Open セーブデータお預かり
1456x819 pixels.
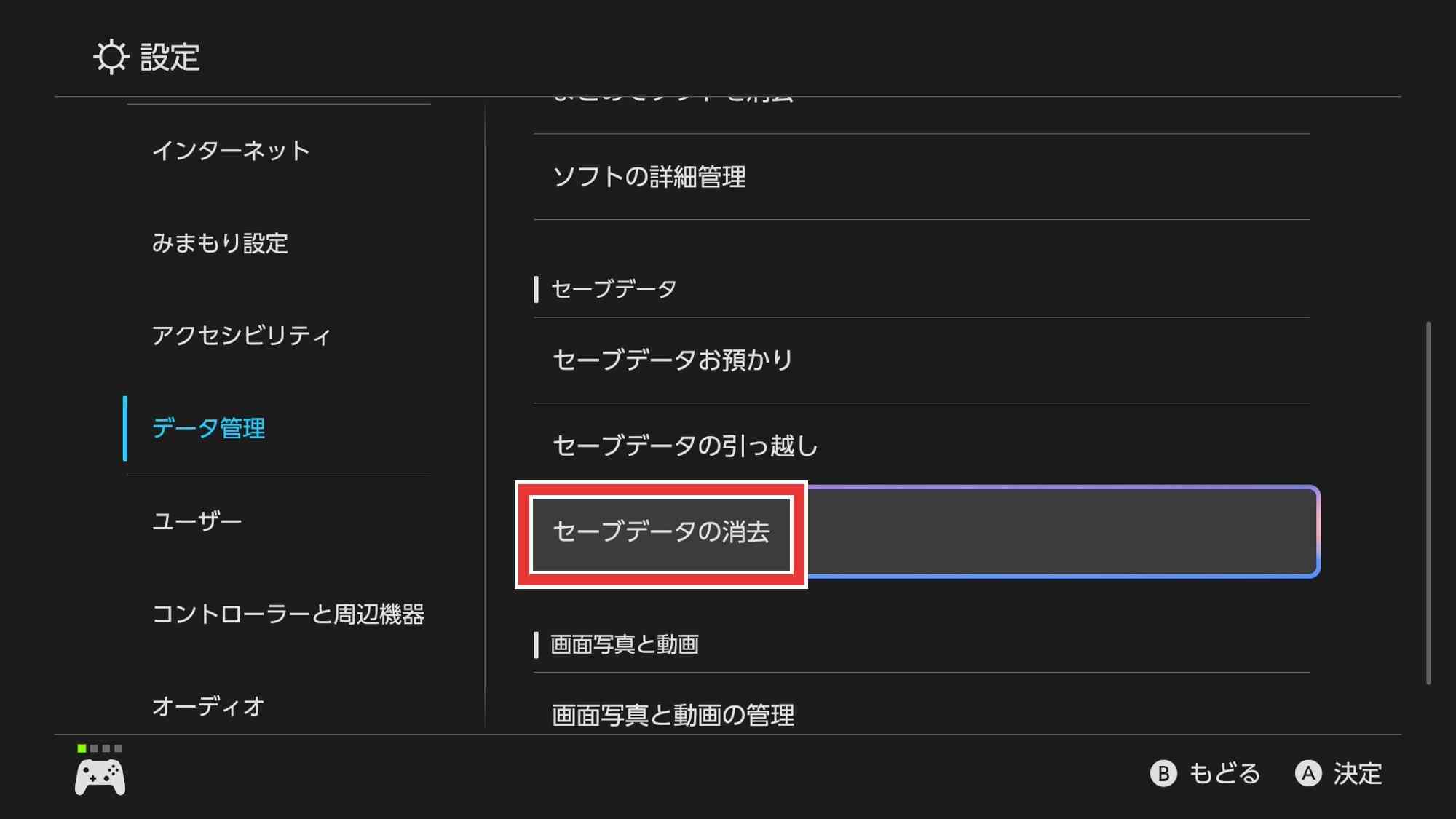[673, 360]
